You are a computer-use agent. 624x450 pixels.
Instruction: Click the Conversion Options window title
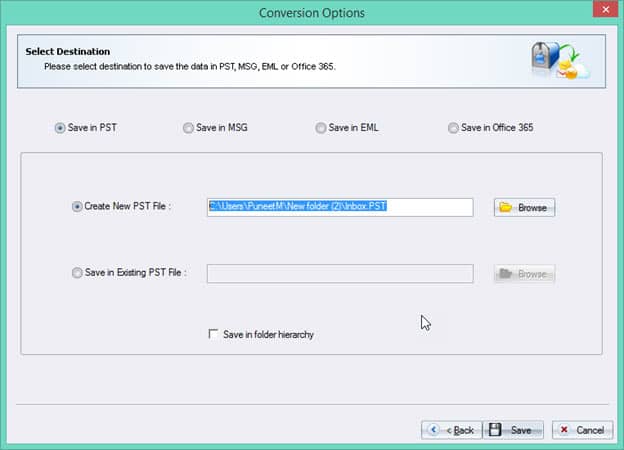point(312,13)
